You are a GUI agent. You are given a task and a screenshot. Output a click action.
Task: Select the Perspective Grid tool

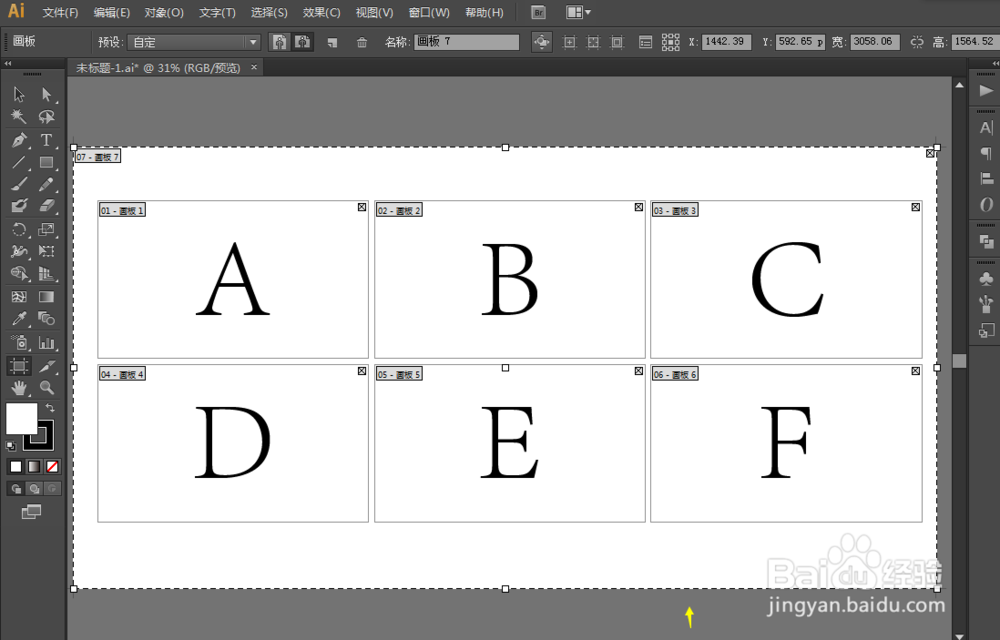(x=46, y=273)
